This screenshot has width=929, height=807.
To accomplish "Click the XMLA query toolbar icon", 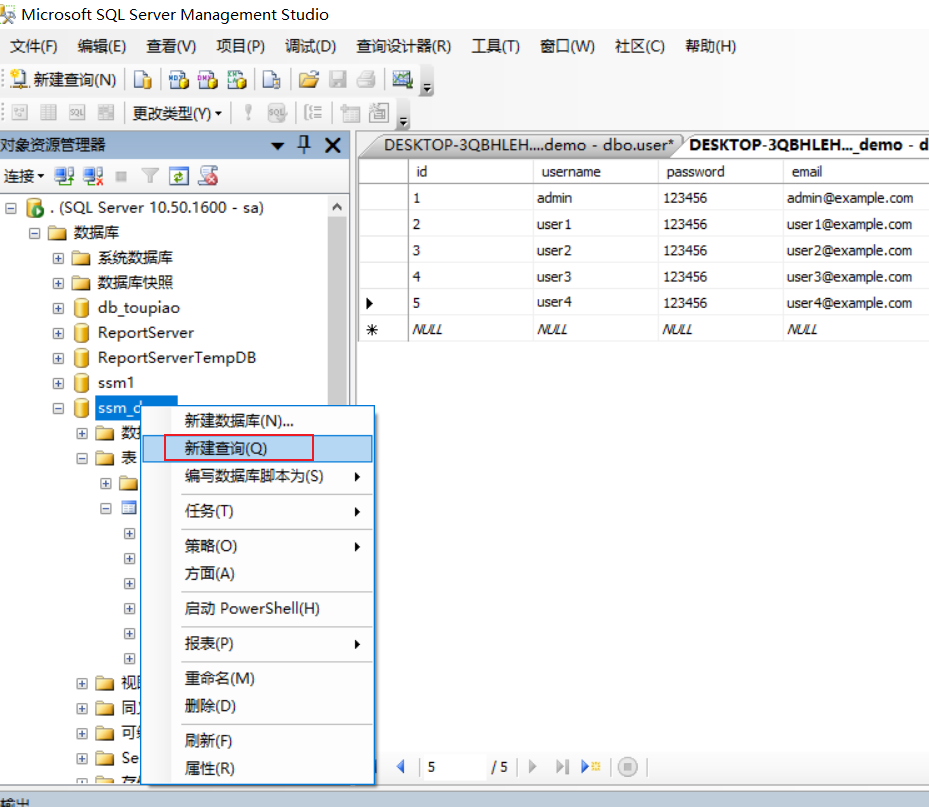I will 236,79.
